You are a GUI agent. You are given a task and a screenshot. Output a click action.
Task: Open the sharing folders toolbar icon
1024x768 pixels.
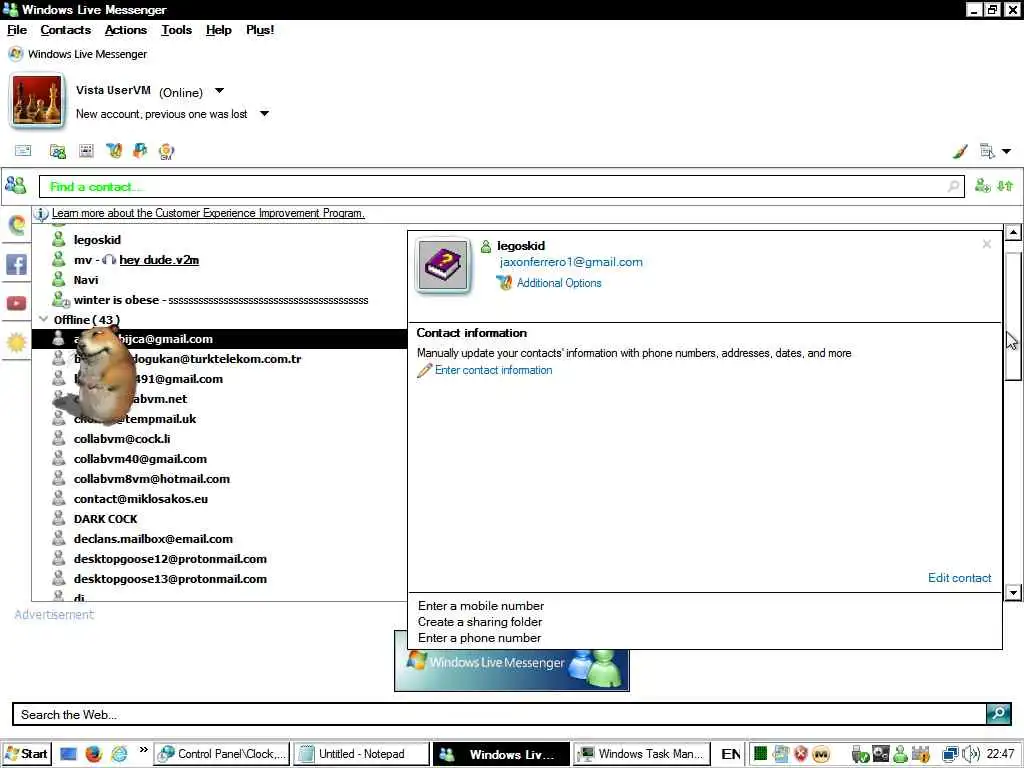57,152
